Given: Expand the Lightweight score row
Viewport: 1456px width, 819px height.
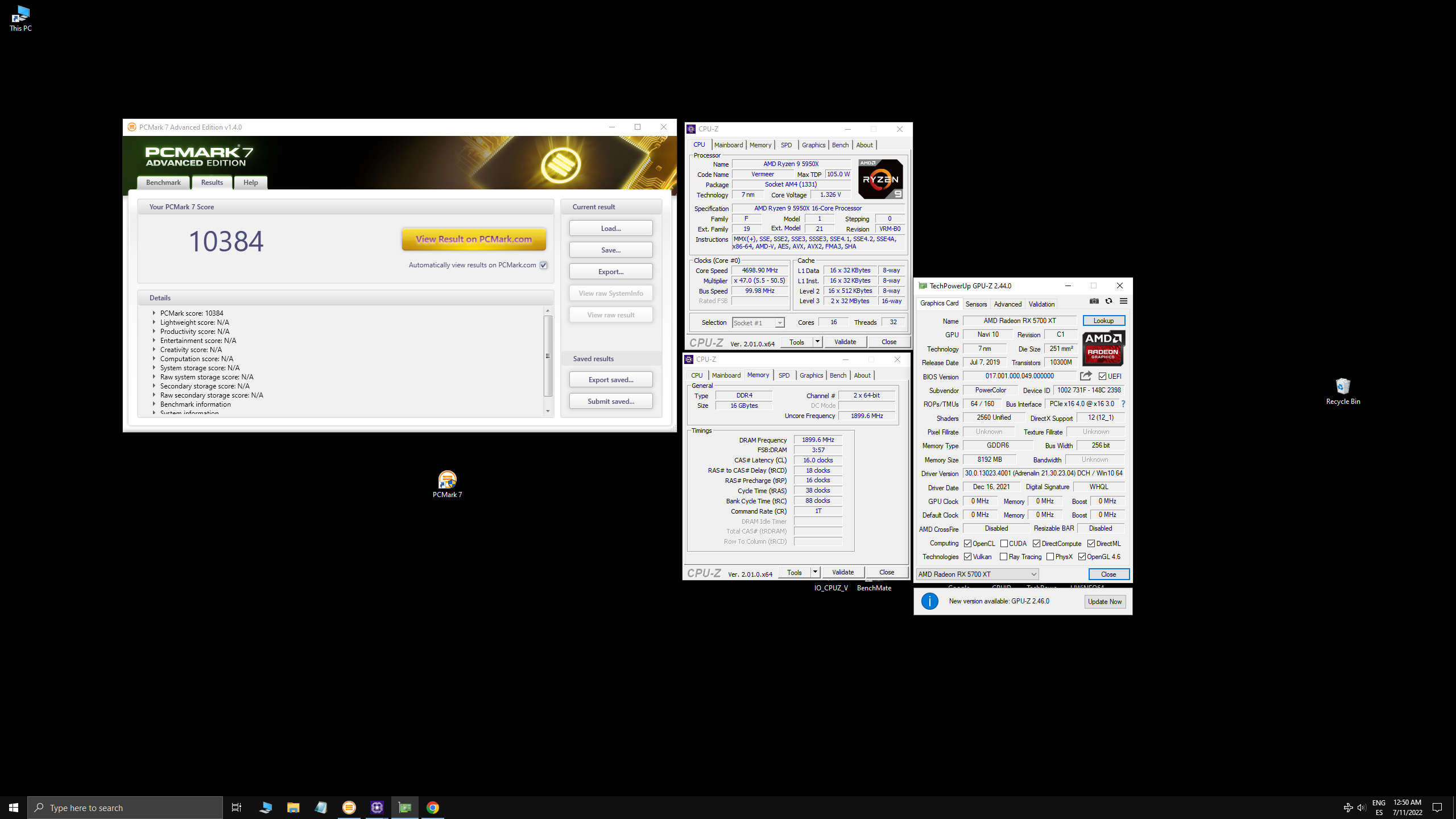Looking at the screenshot, I should pyautogui.click(x=154, y=322).
